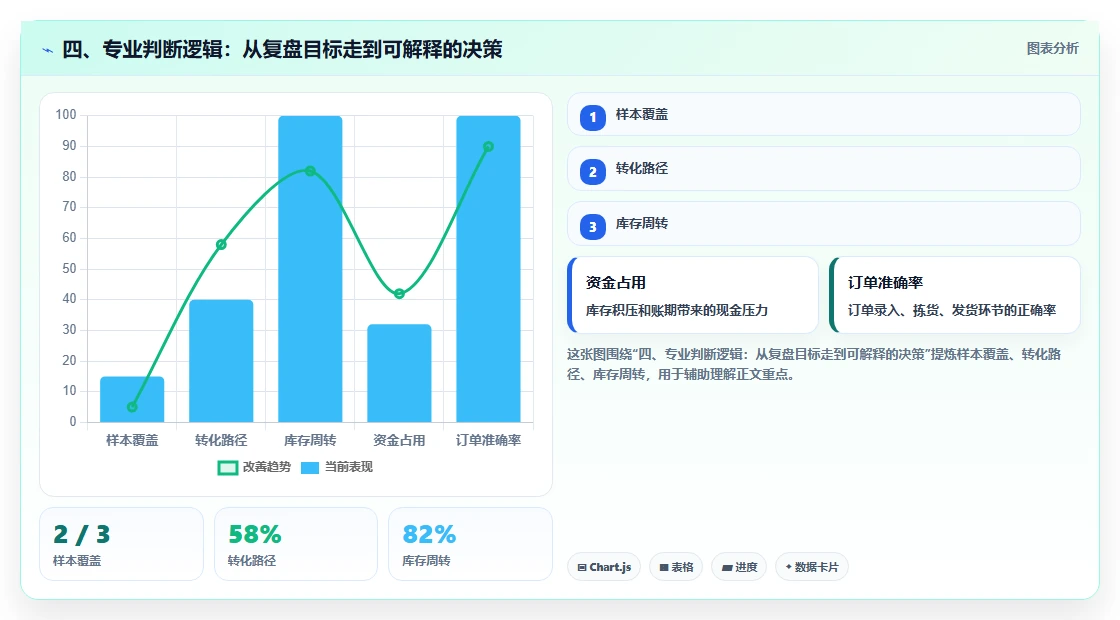
Task: Click the 数据卡片 tag chip
Action: (x=812, y=567)
